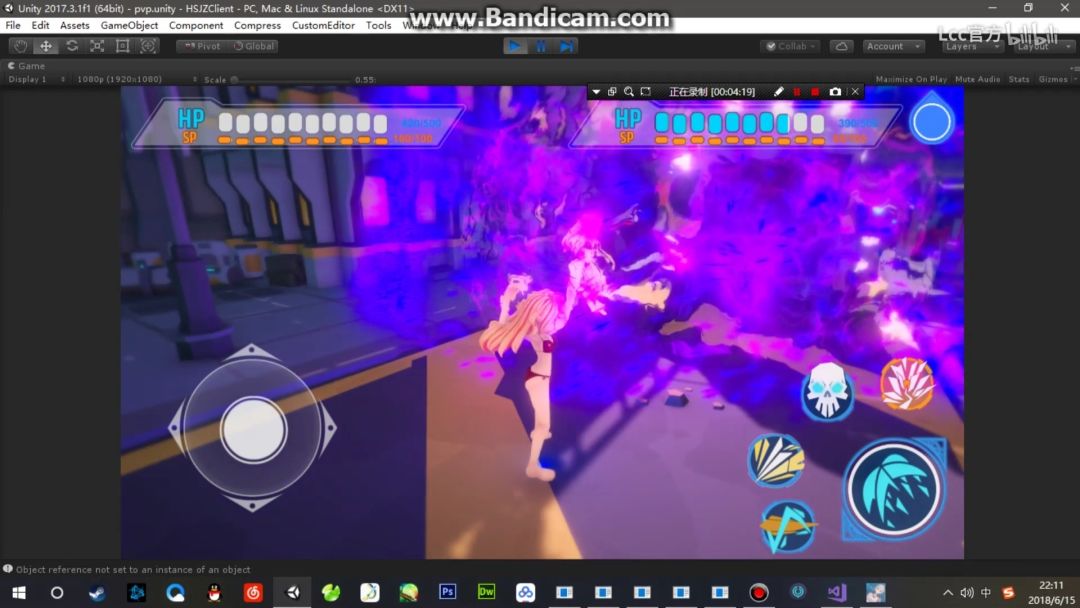Click the Bandicam window mode icon

coord(612,92)
